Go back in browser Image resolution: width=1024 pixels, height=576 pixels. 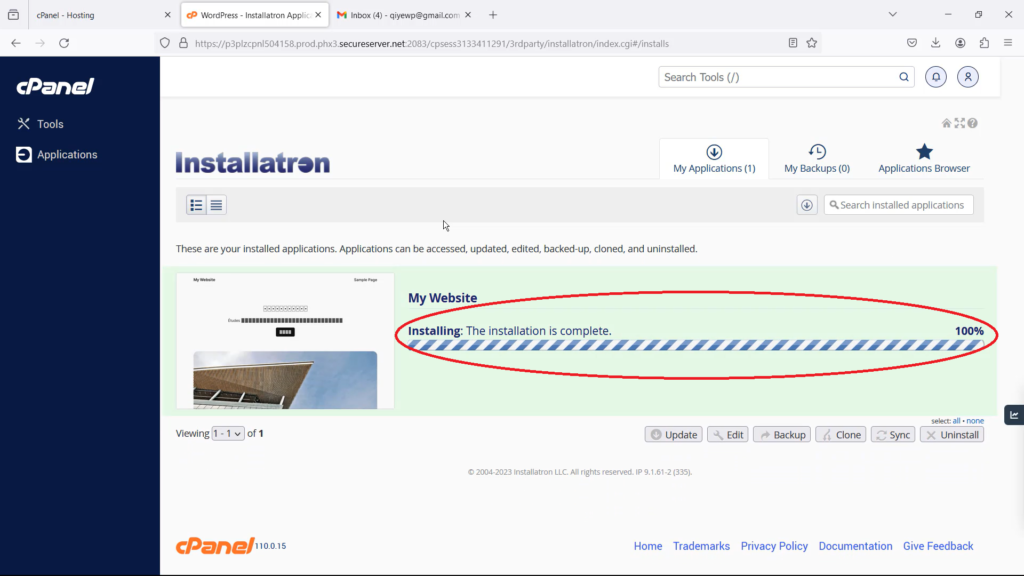coord(16,43)
